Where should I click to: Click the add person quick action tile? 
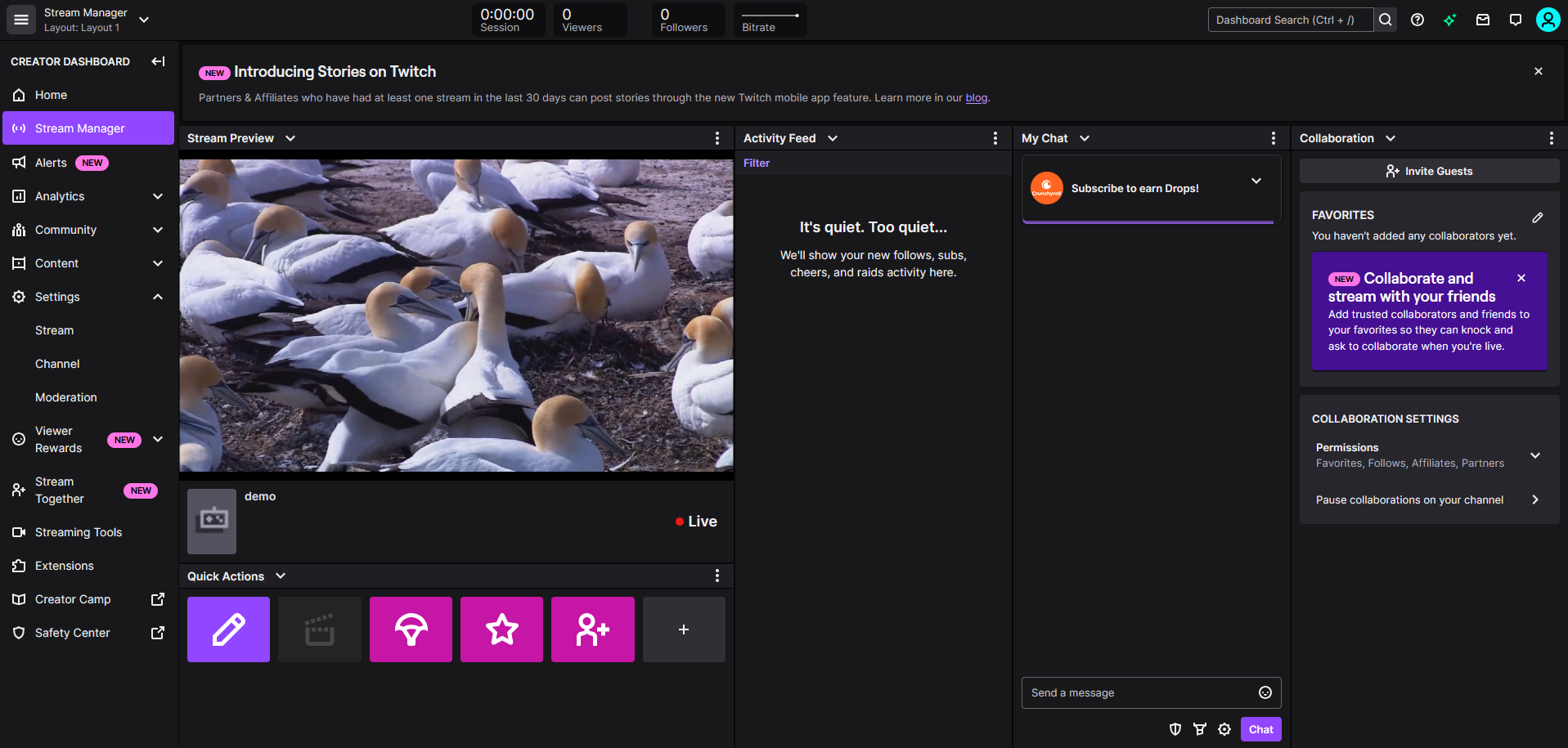coord(593,629)
